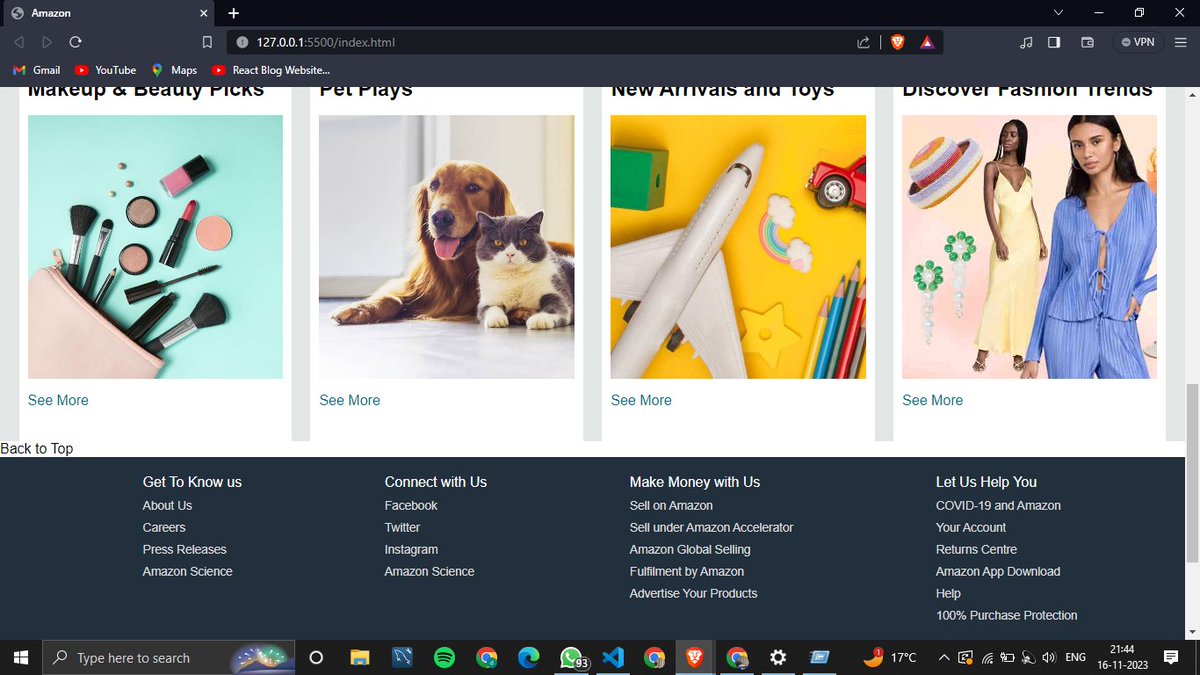1200x675 pixels.
Task: Open the Gmail bookmark
Action: click(36, 70)
